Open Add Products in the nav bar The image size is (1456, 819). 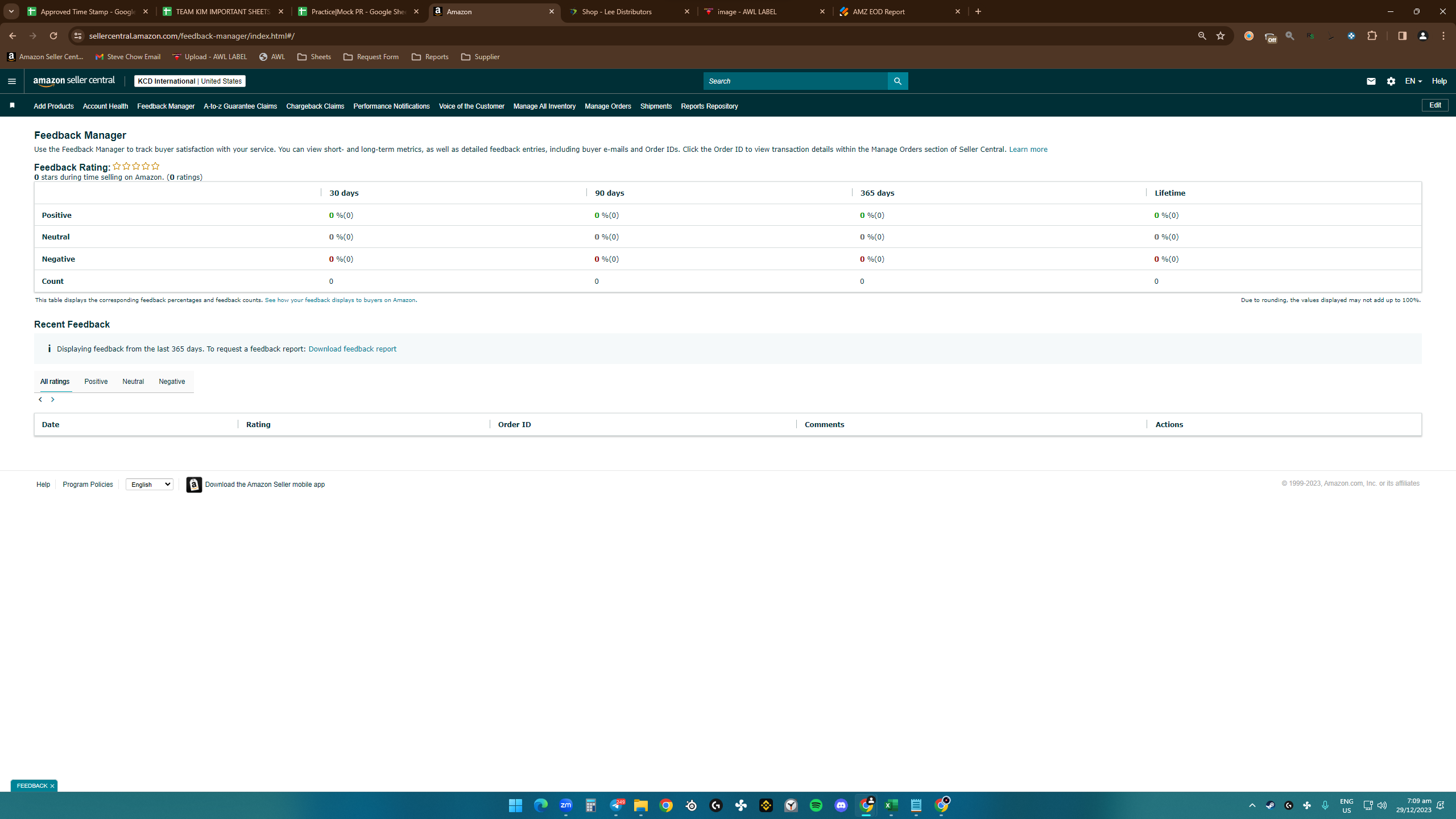point(53,106)
